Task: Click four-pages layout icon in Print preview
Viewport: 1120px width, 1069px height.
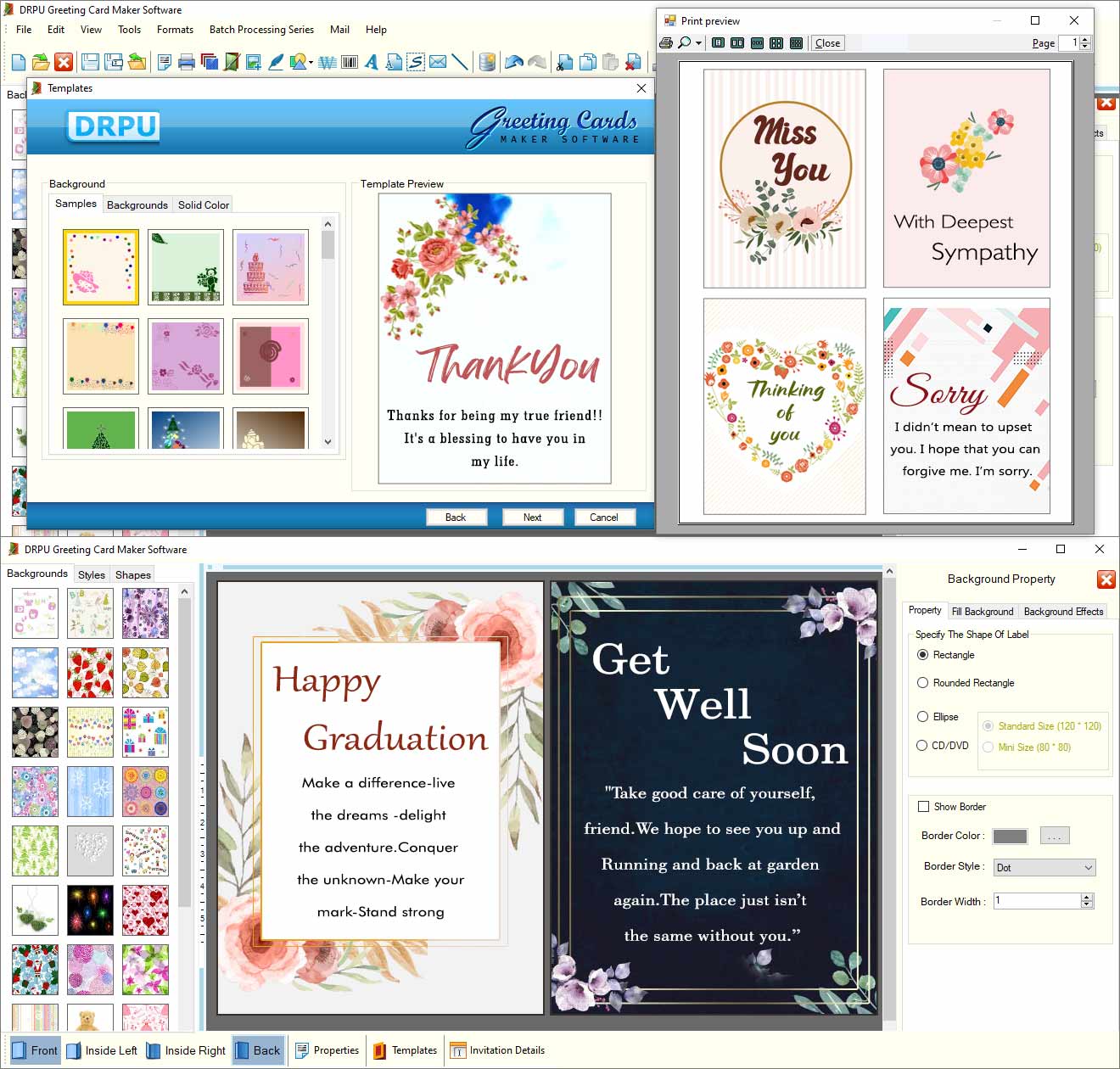Action: (776, 43)
